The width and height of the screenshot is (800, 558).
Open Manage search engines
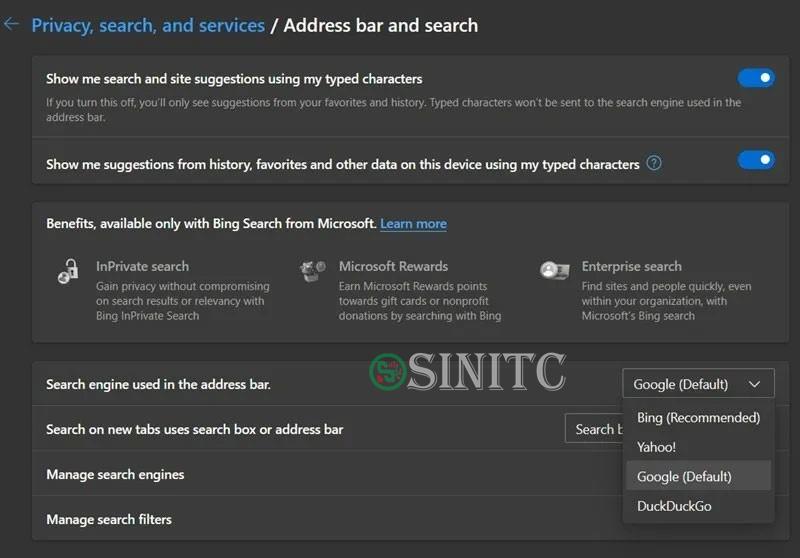(x=327, y=474)
